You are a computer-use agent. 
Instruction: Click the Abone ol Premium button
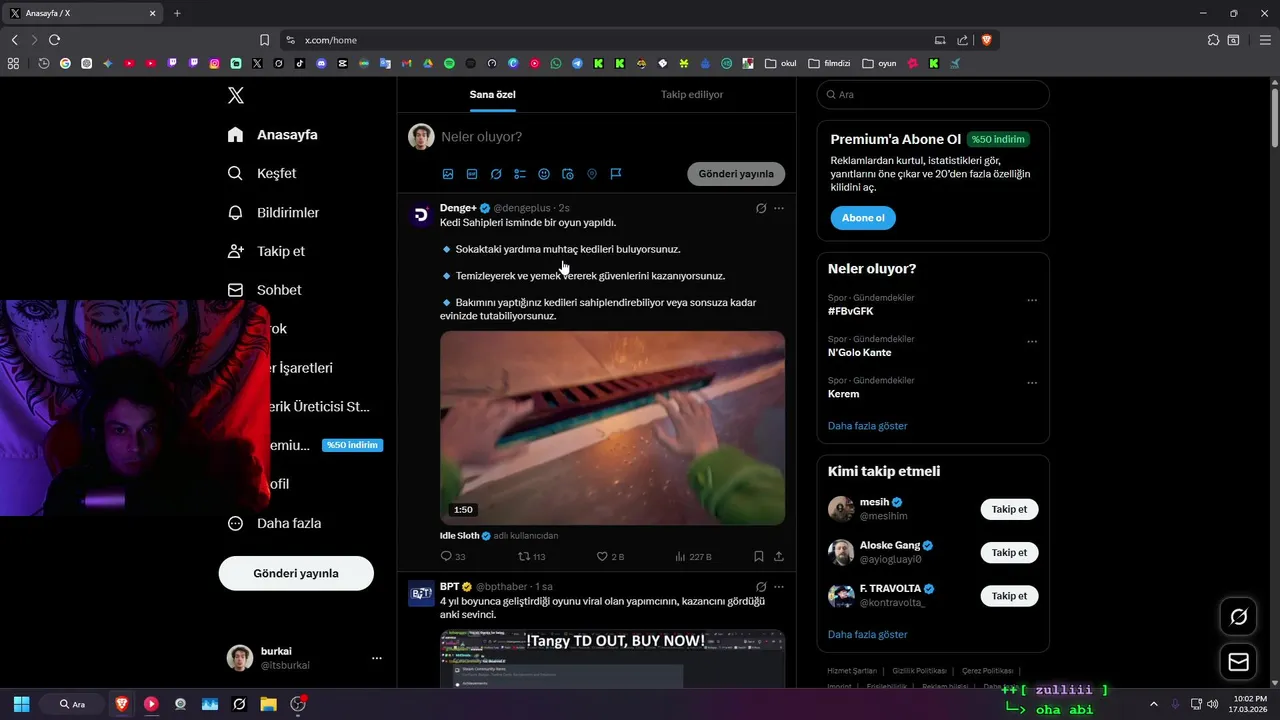(863, 218)
